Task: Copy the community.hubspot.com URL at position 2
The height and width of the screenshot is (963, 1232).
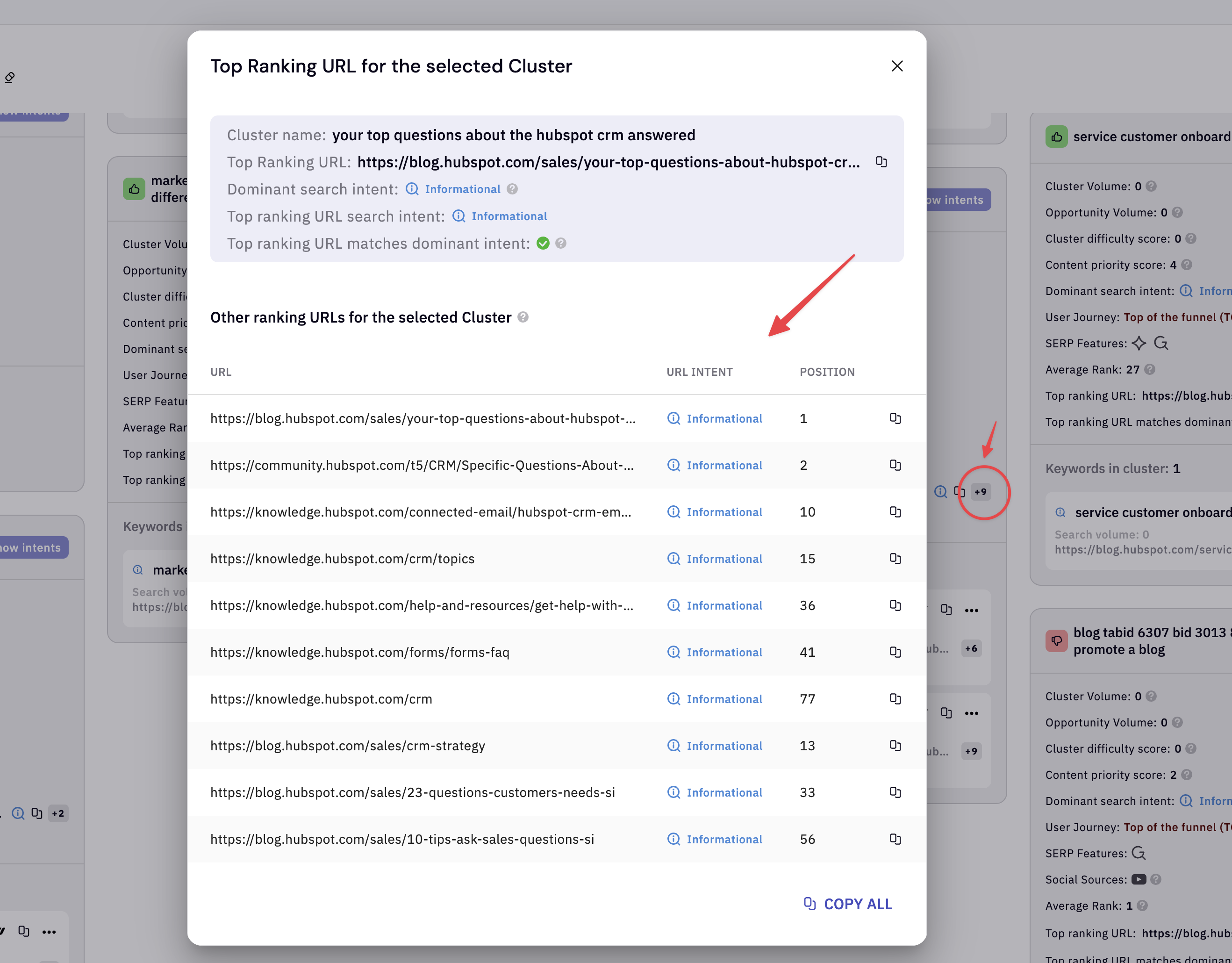Action: [x=895, y=465]
